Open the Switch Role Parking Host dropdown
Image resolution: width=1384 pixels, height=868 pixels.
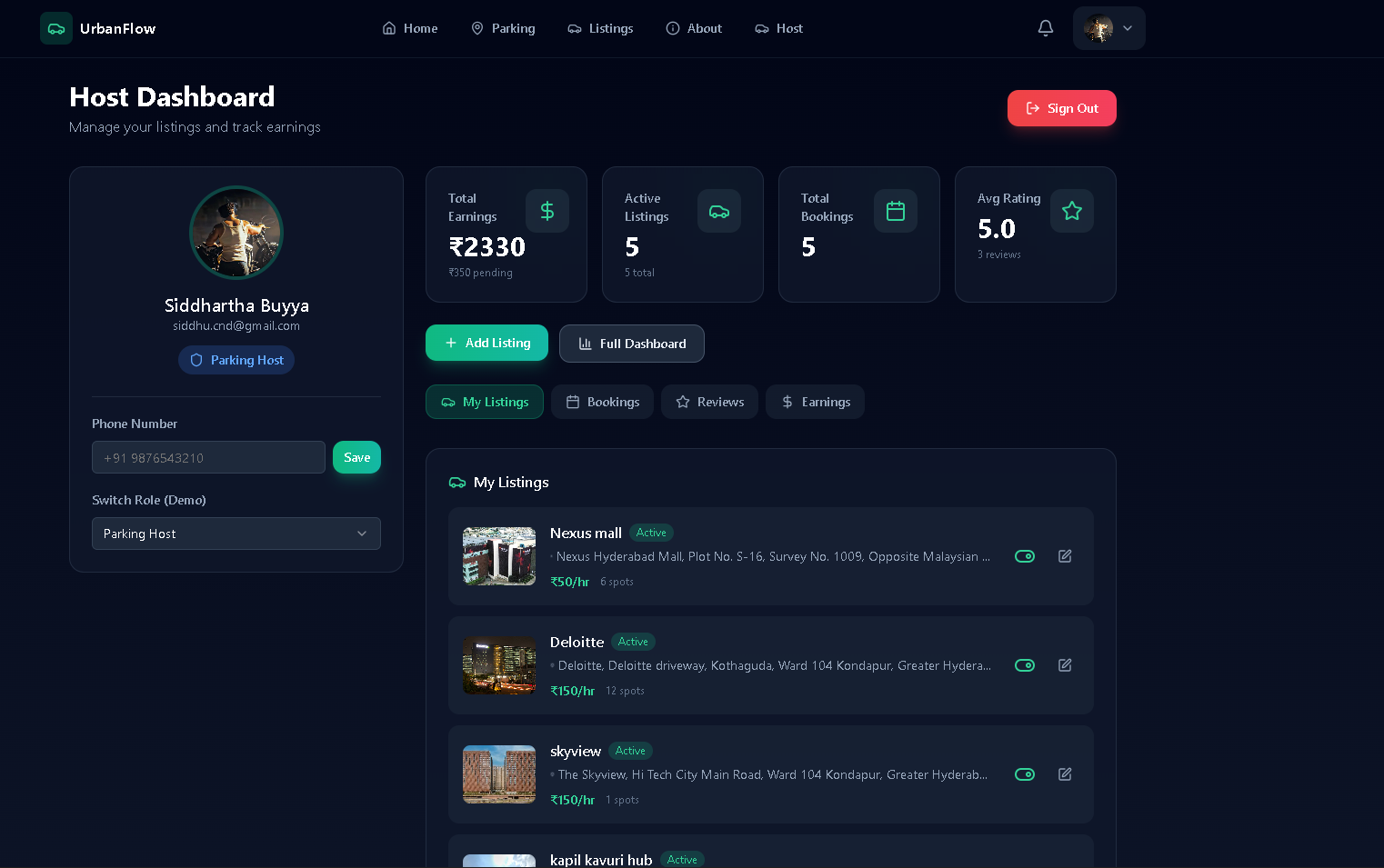pos(236,534)
